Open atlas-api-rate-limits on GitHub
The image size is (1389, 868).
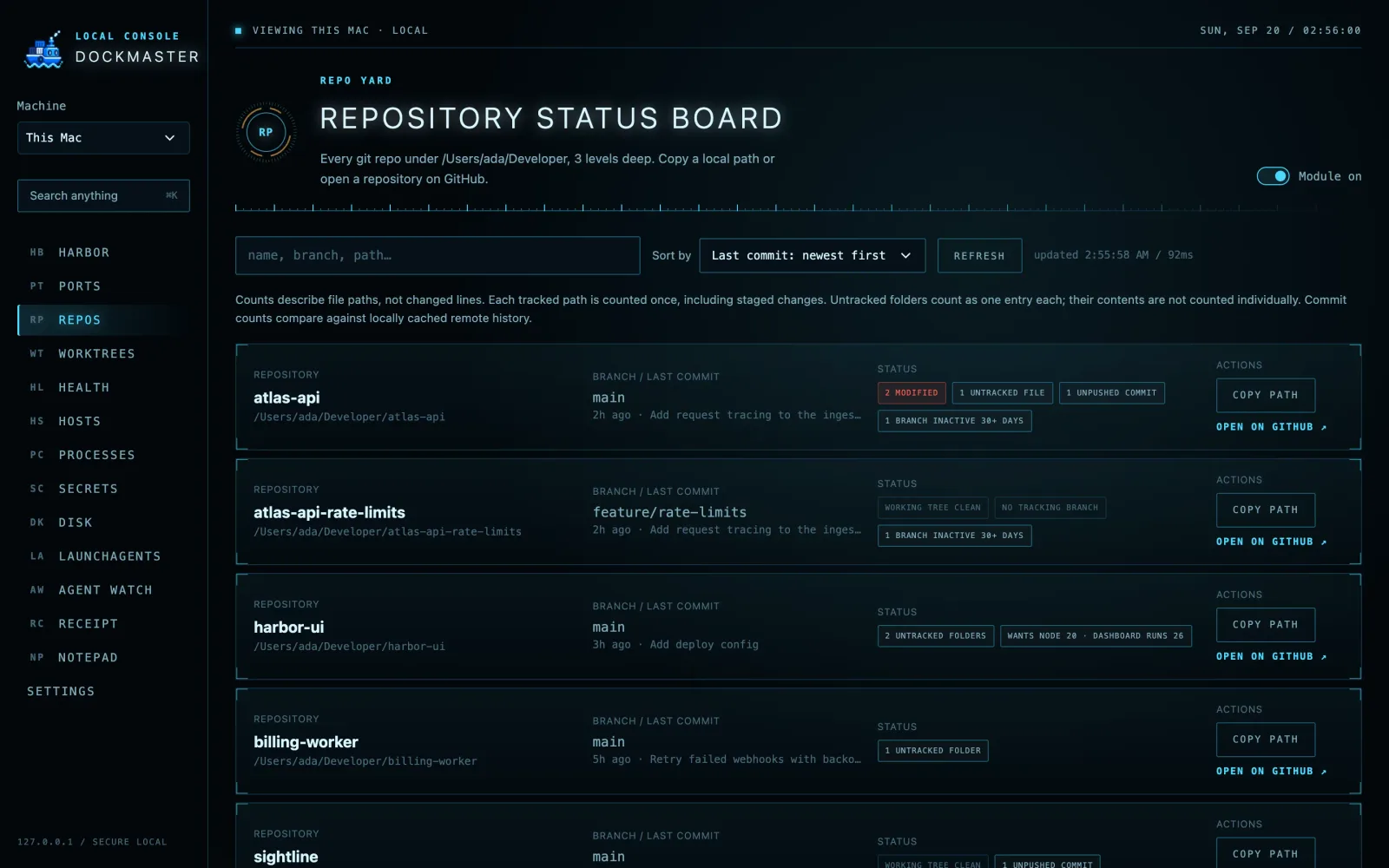point(1271,542)
